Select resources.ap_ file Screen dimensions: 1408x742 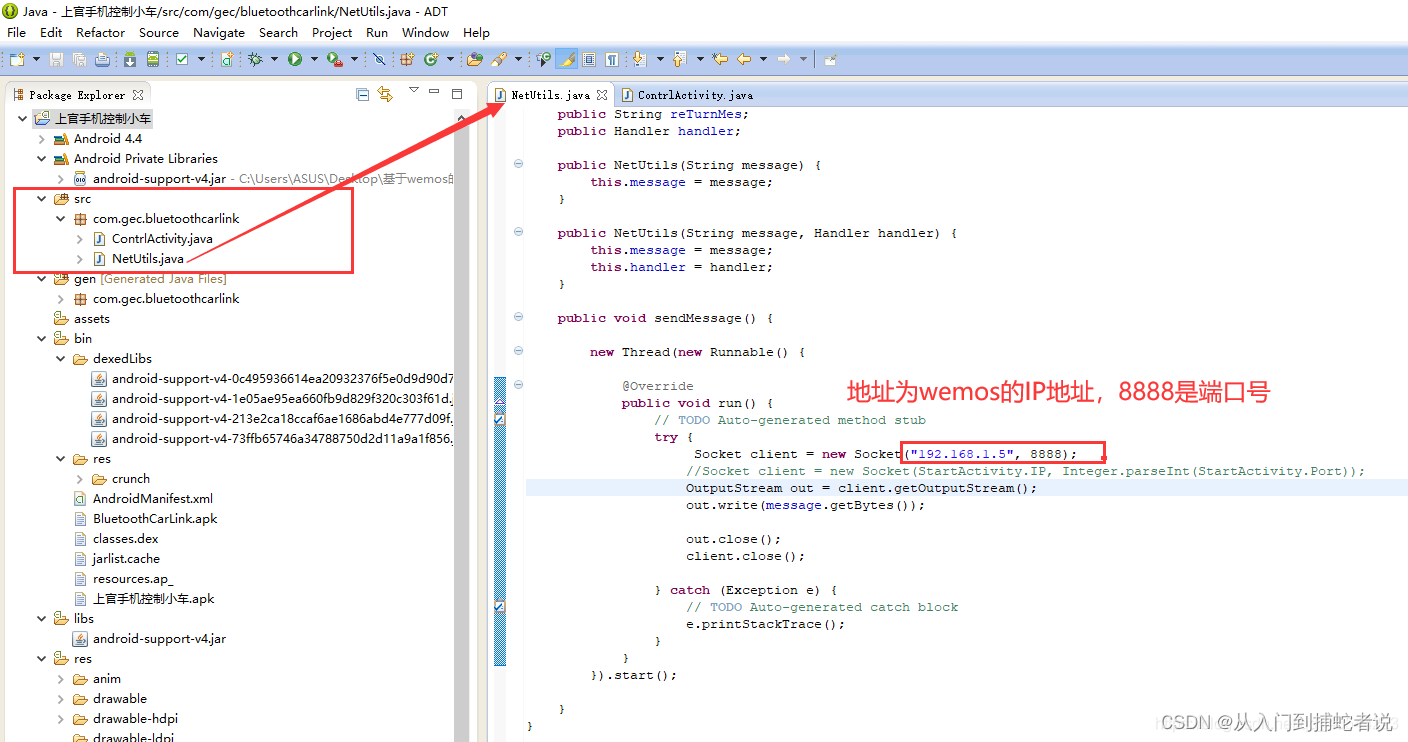[133, 579]
